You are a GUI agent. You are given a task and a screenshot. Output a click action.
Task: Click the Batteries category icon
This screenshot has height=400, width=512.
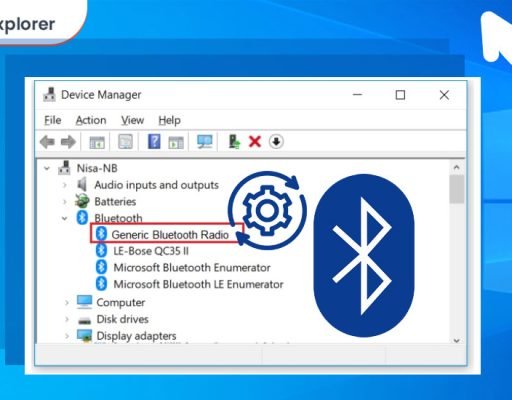point(82,201)
